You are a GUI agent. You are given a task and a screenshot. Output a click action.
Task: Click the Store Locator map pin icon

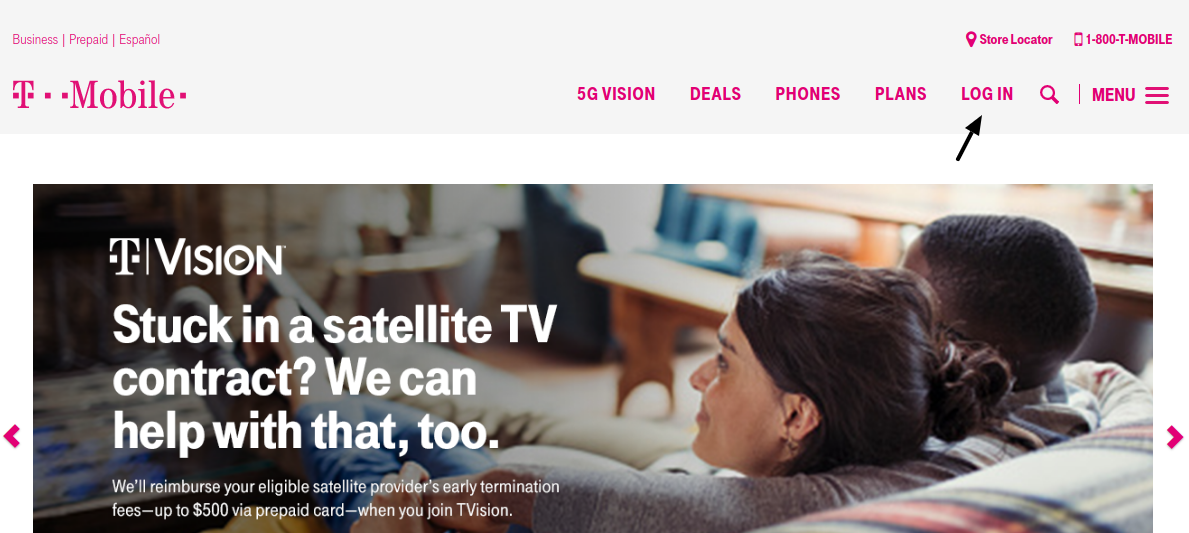[x=971, y=39]
